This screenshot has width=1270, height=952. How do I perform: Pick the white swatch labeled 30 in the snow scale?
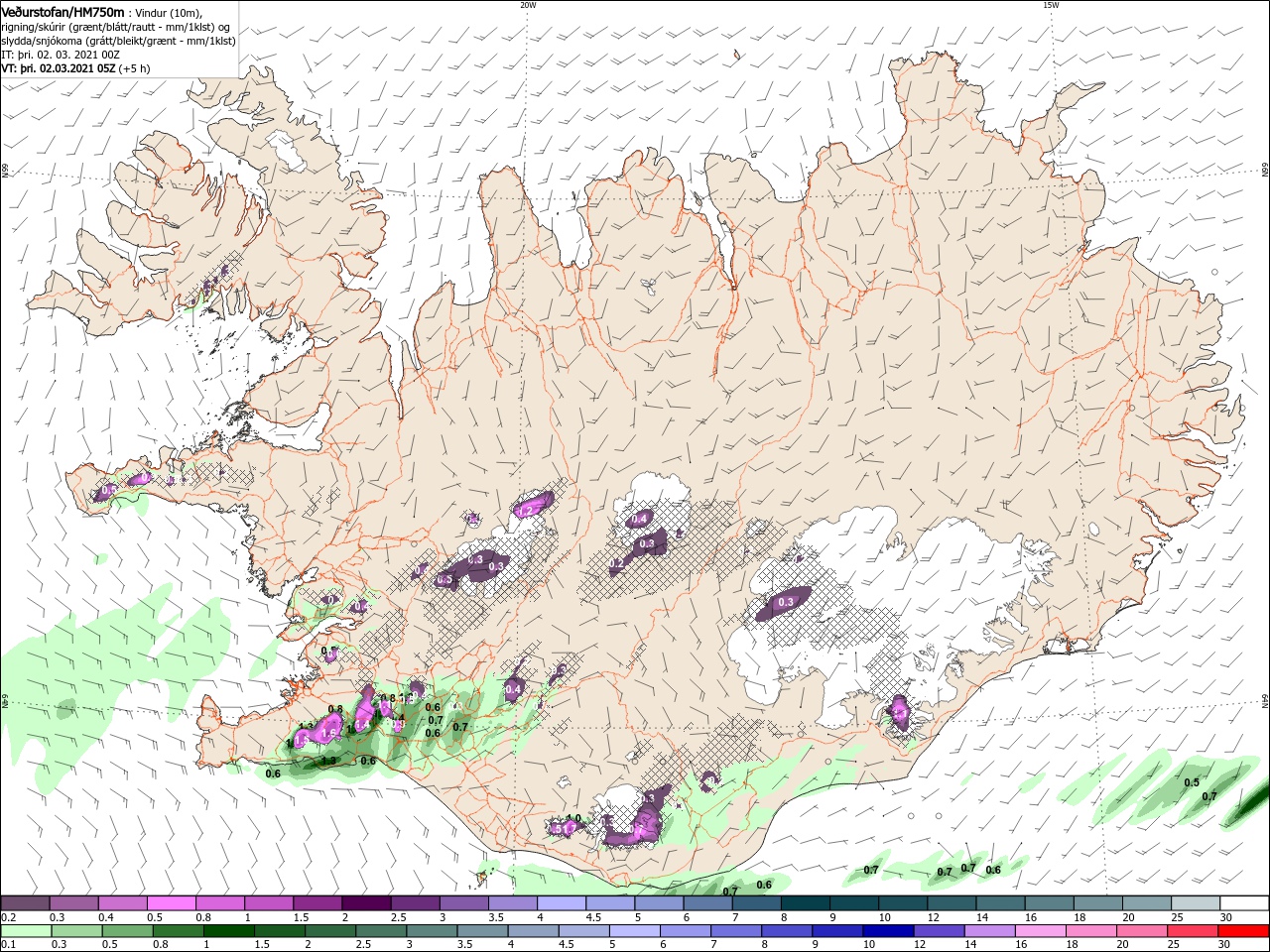point(1244,903)
